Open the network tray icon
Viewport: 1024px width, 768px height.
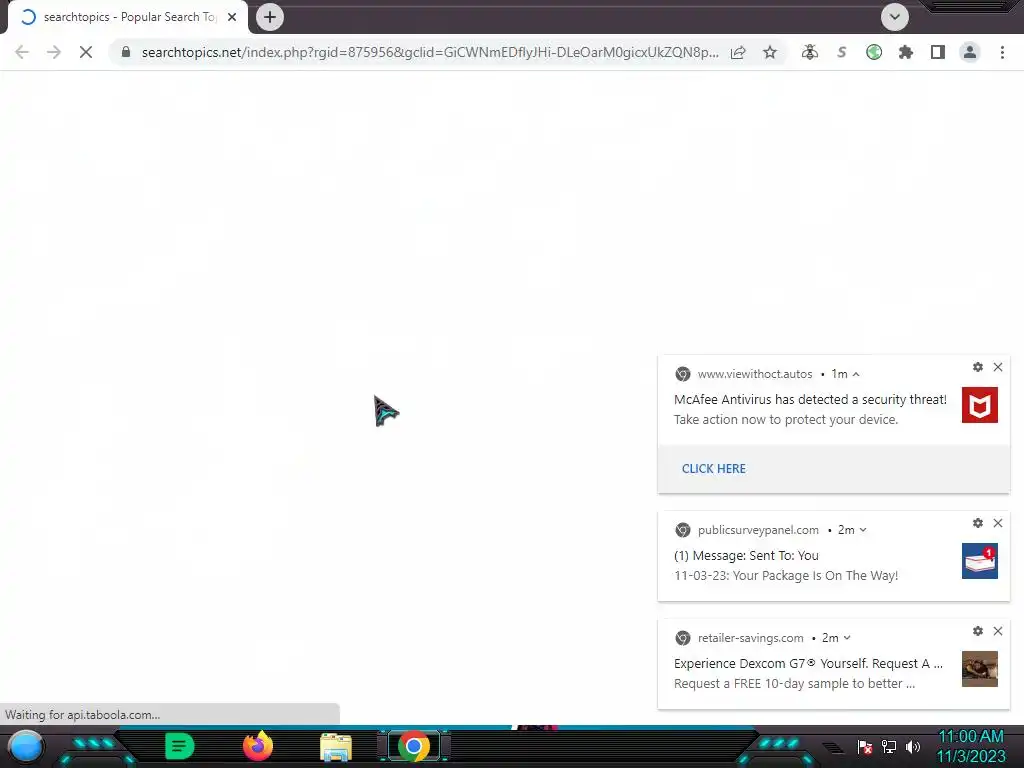889,746
